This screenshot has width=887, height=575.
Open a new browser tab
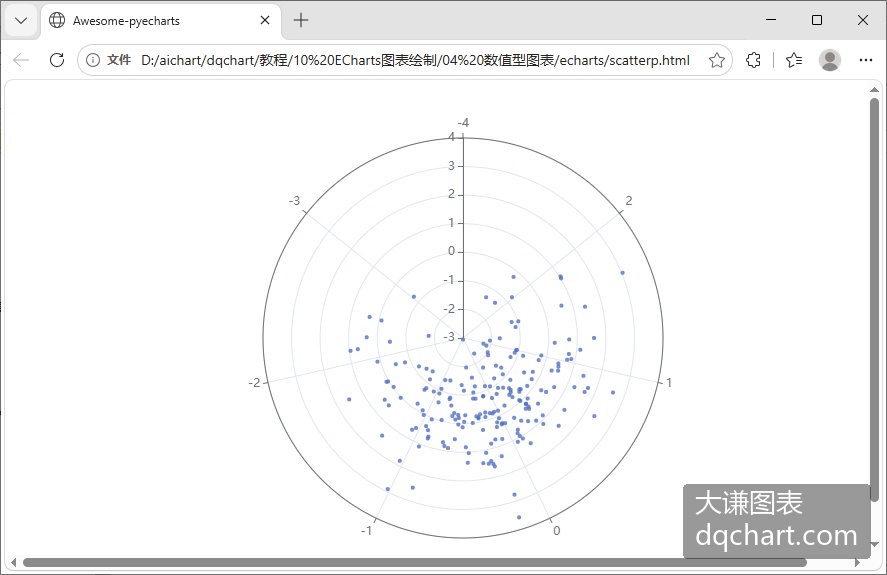click(301, 20)
